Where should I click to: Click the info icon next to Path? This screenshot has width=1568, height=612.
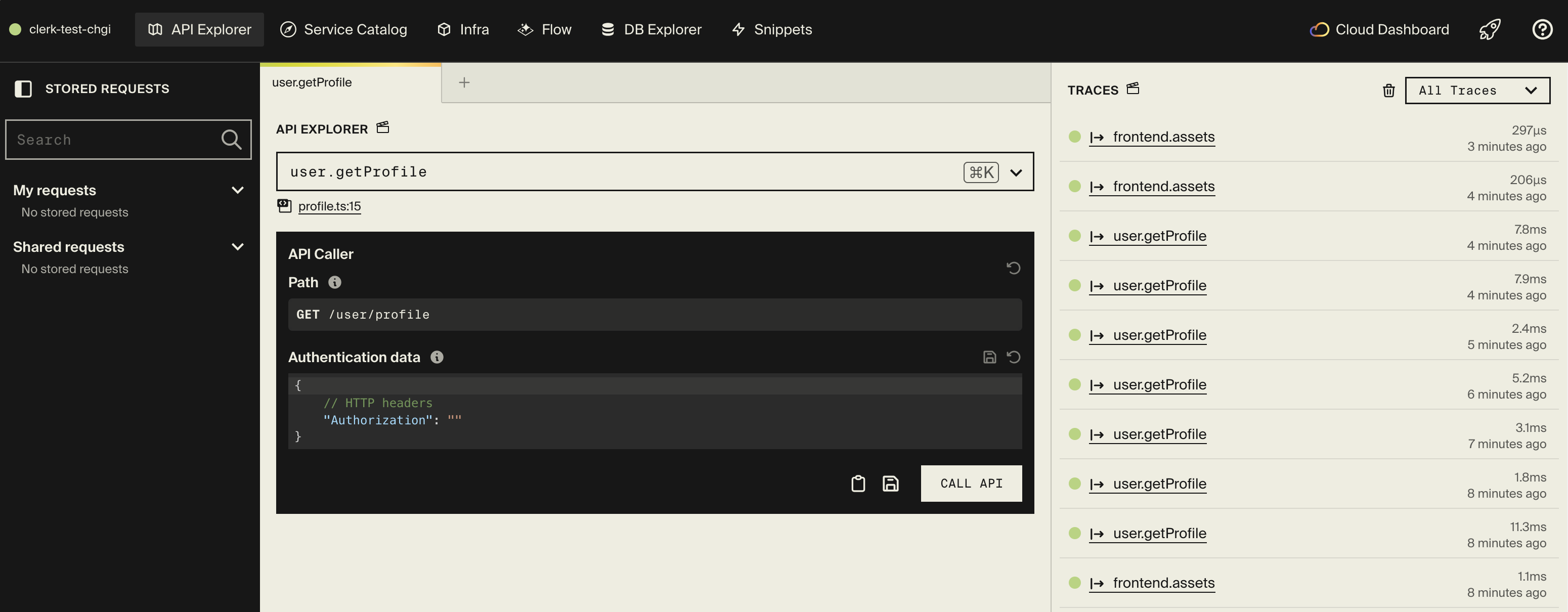(x=334, y=283)
